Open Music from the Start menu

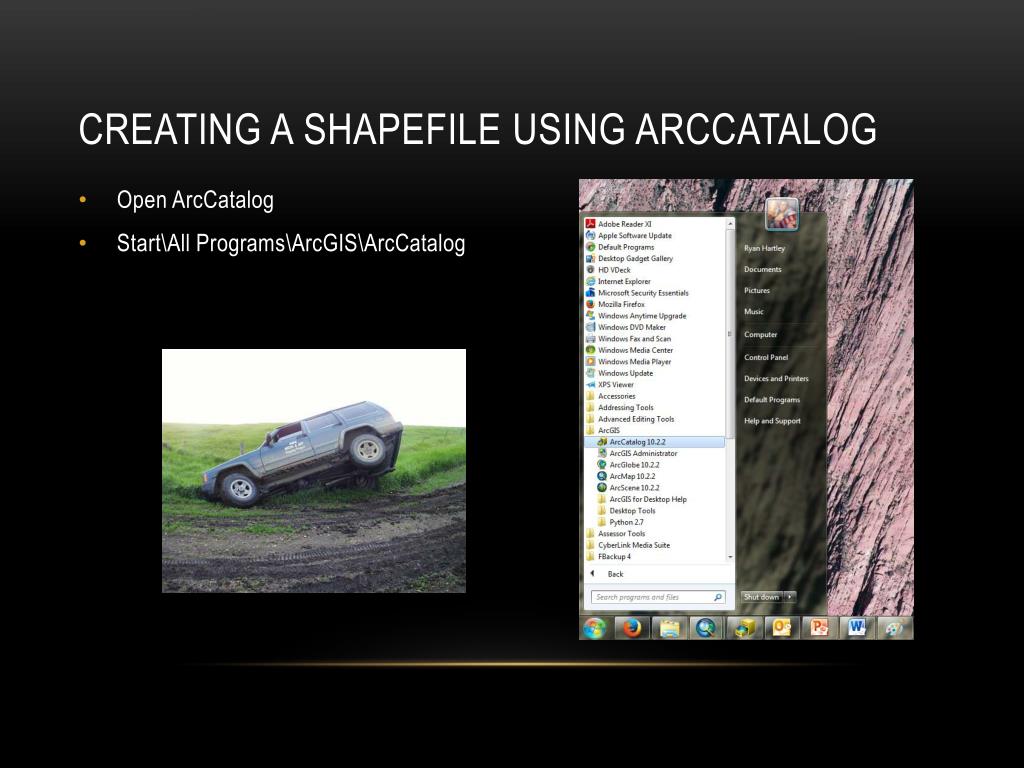[754, 312]
